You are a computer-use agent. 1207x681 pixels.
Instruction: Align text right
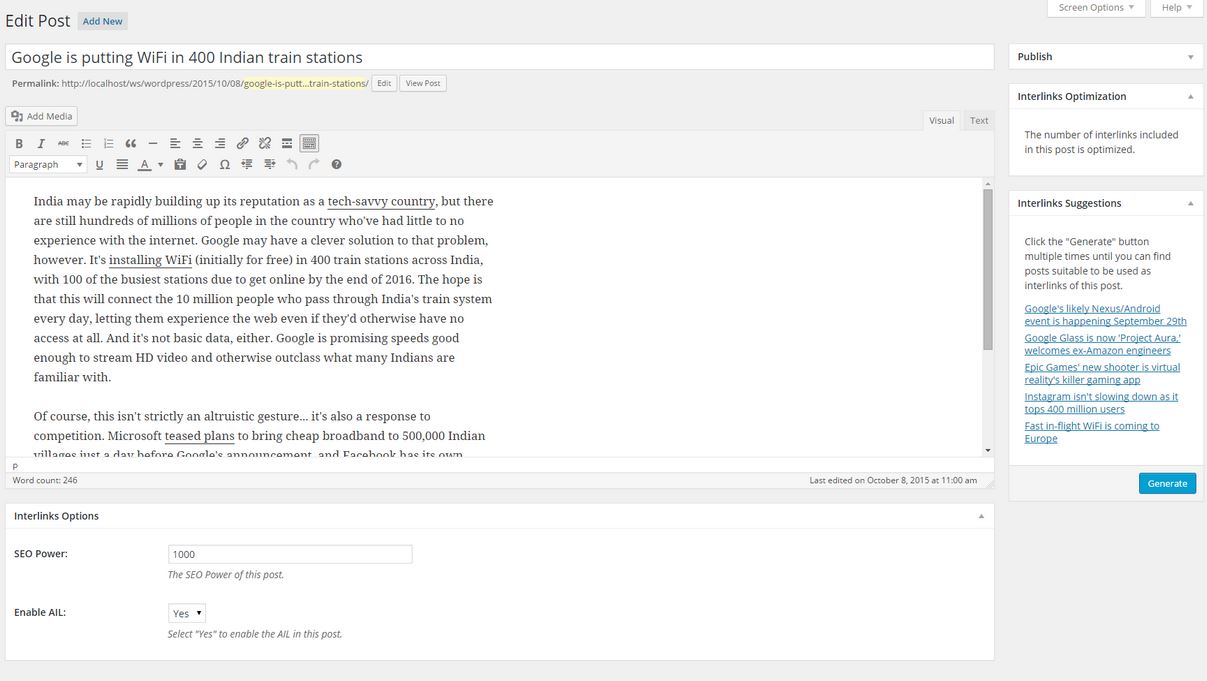click(x=220, y=144)
